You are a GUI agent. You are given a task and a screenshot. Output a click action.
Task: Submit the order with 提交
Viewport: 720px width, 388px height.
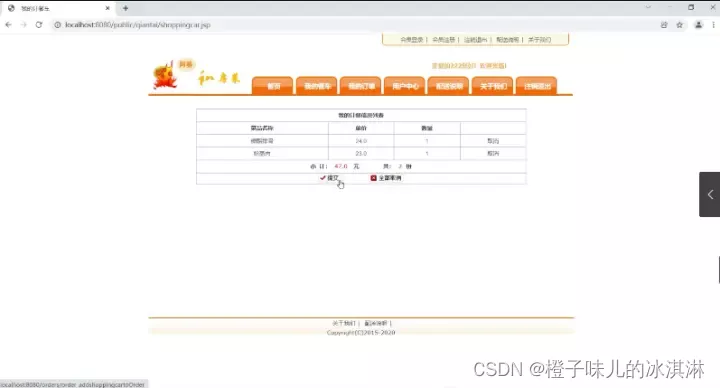(333, 178)
